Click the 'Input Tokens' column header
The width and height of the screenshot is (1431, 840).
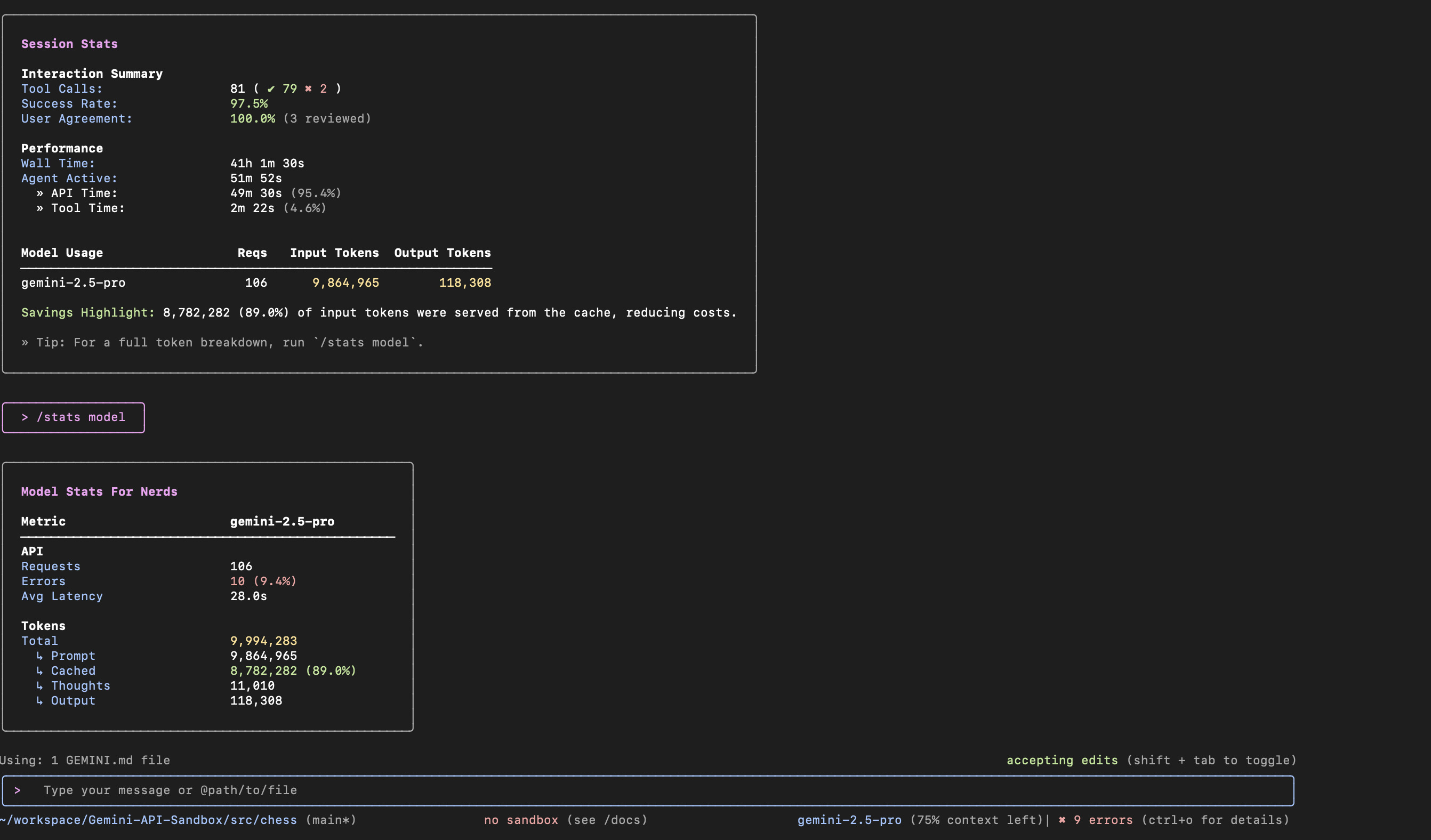point(334,253)
